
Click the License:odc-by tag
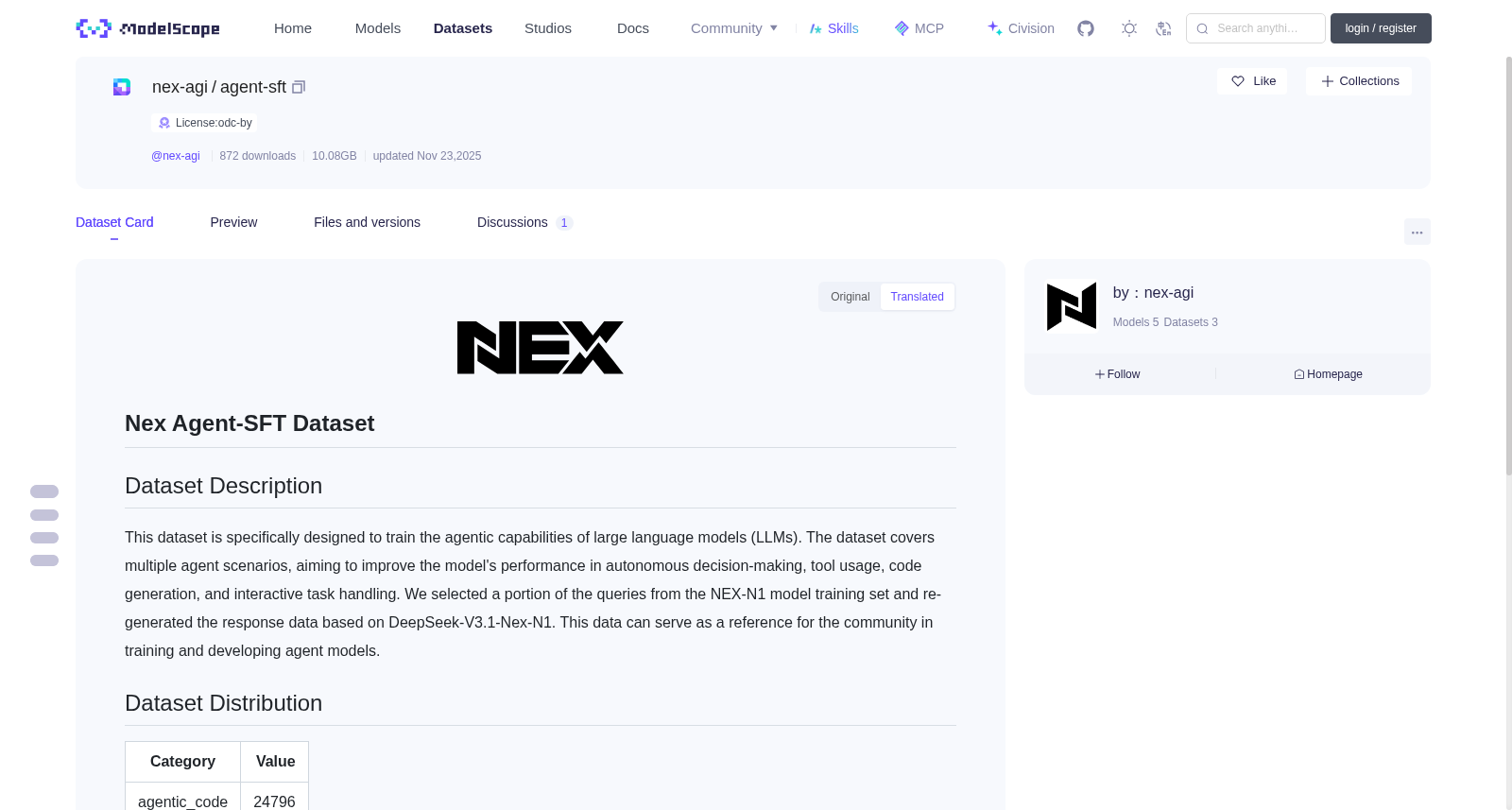coord(204,123)
